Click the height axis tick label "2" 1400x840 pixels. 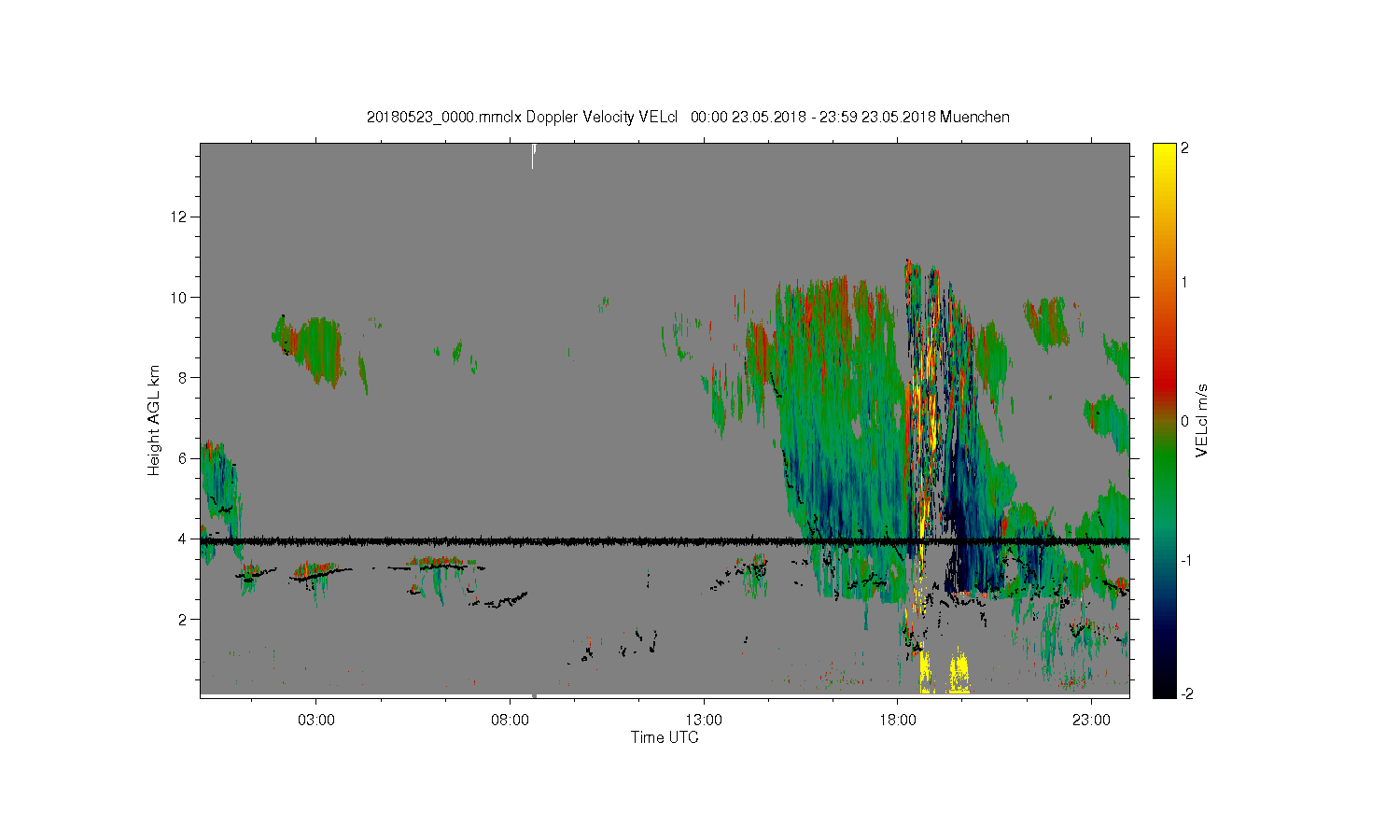pos(184,619)
